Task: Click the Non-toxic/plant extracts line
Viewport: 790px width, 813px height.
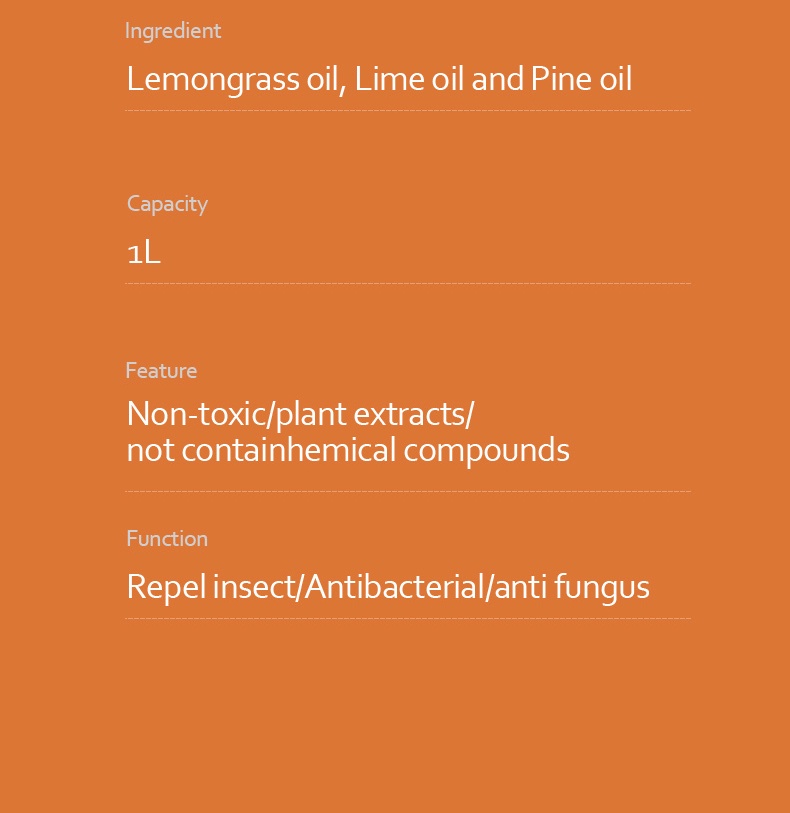Action: coord(300,415)
